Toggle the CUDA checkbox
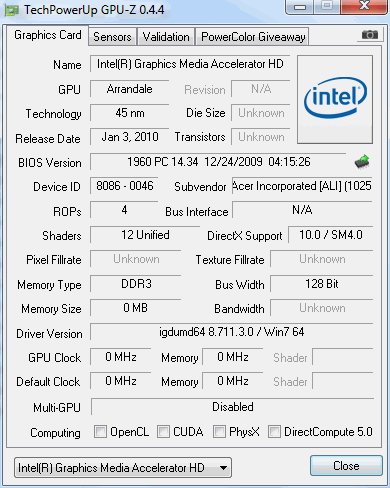 pyautogui.click(x=163, y=431)
